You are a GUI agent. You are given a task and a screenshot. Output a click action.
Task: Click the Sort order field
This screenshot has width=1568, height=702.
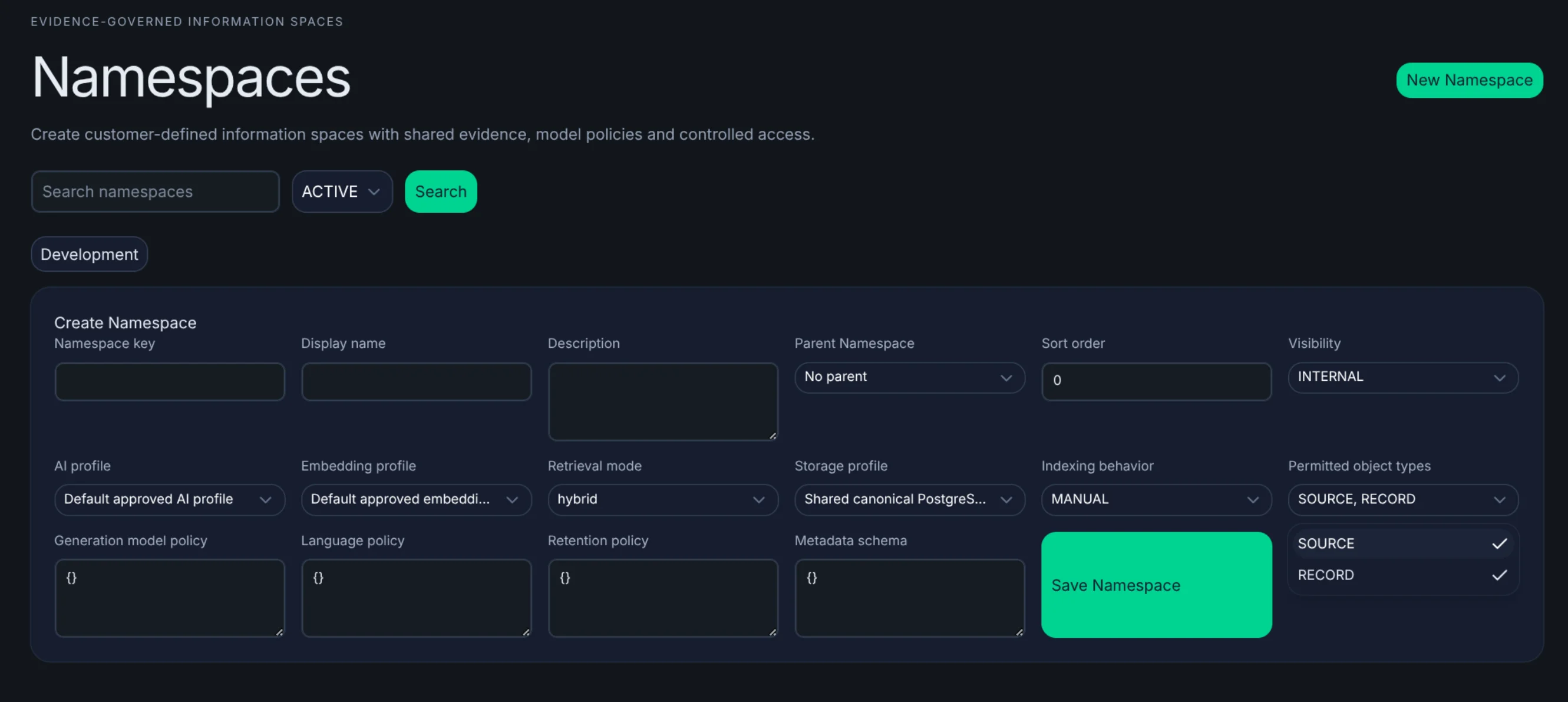[1156, 381]
